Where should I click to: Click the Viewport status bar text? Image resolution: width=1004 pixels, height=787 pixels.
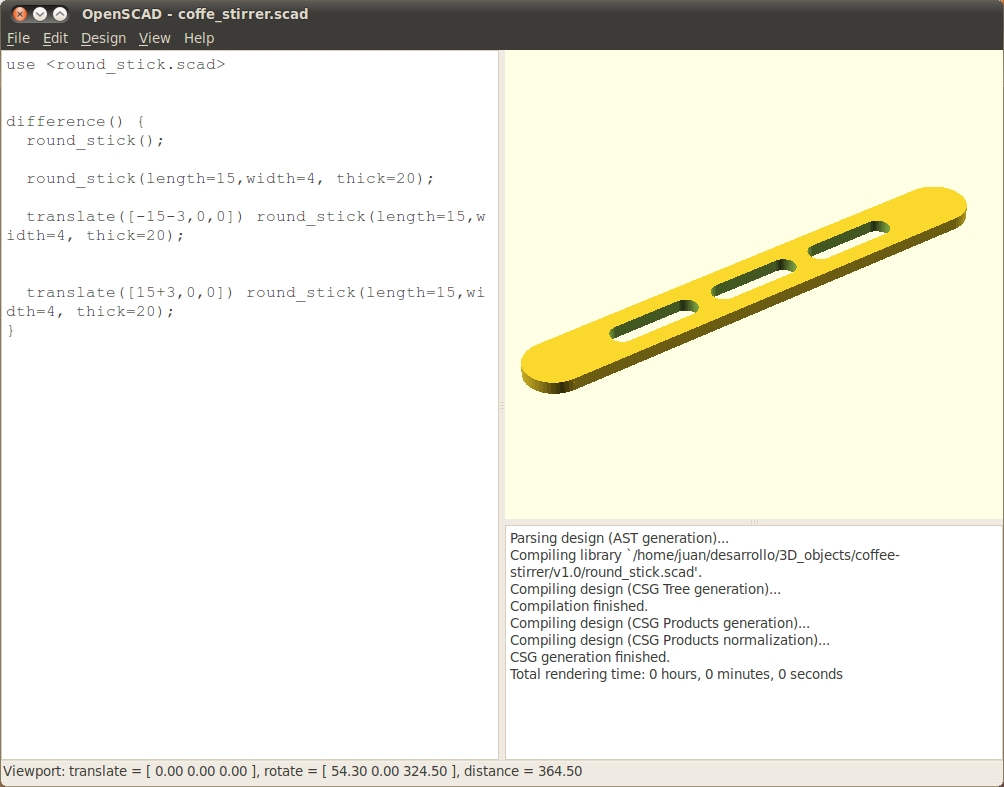point(293,771)
